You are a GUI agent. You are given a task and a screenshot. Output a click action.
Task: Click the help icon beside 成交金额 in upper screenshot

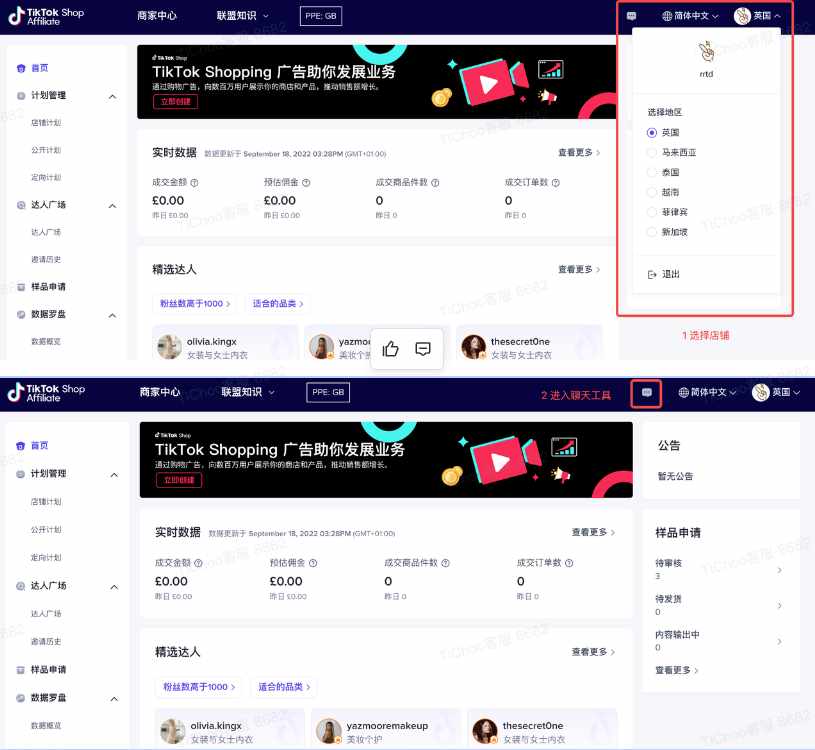pos(194,183)
